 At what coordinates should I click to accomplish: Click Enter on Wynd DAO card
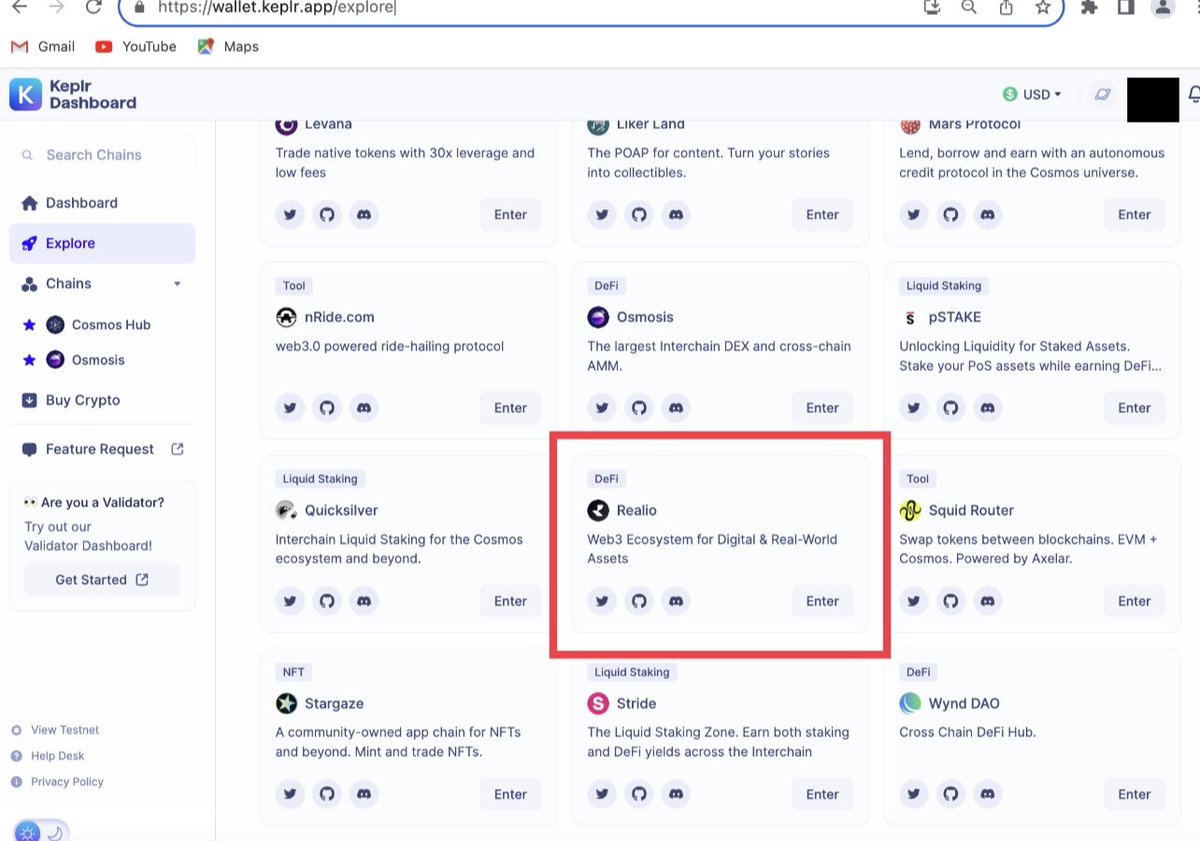coord(1134,794)
